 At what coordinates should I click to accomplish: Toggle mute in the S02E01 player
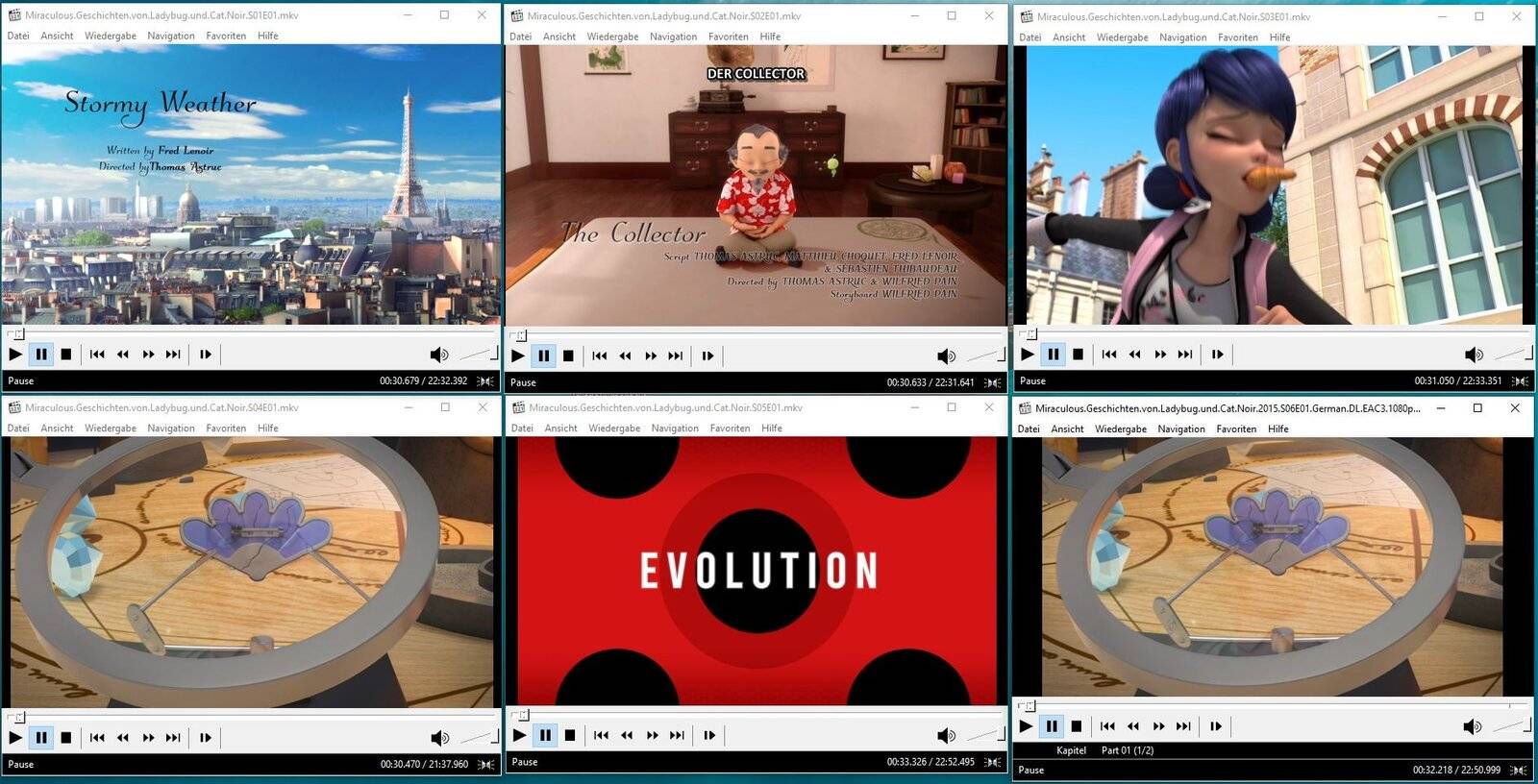coord(947,356)
